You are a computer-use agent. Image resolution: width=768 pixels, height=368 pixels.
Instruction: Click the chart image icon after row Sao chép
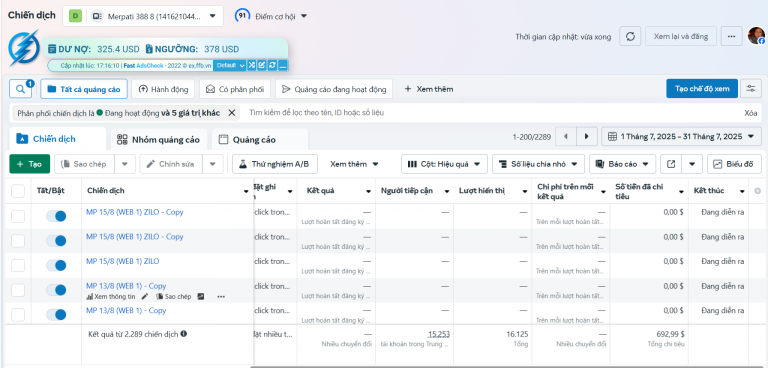coord(201,296)
